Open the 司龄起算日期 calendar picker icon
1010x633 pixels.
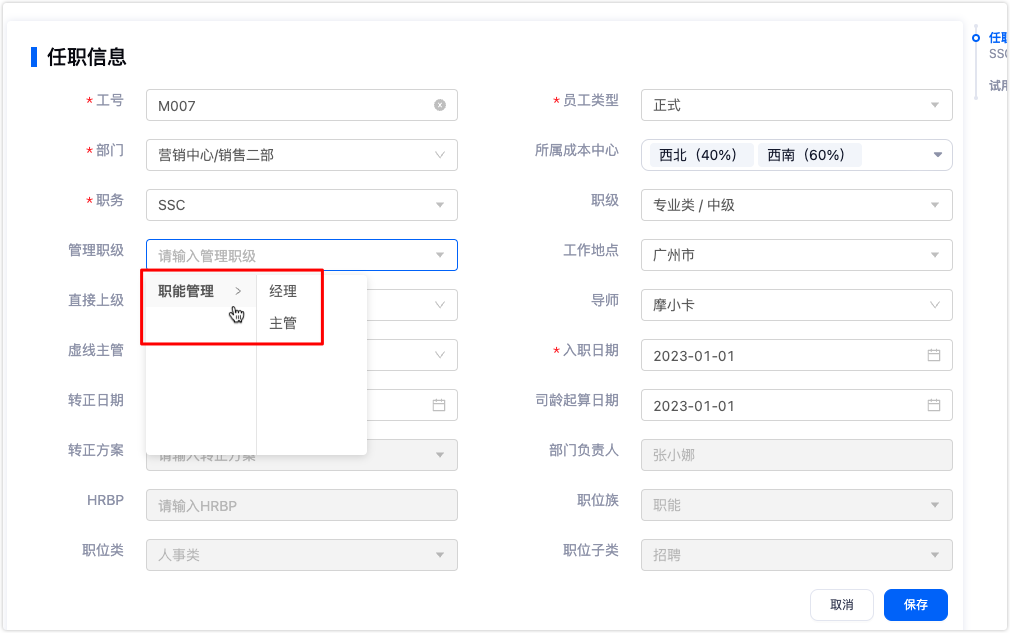[934, 405]
